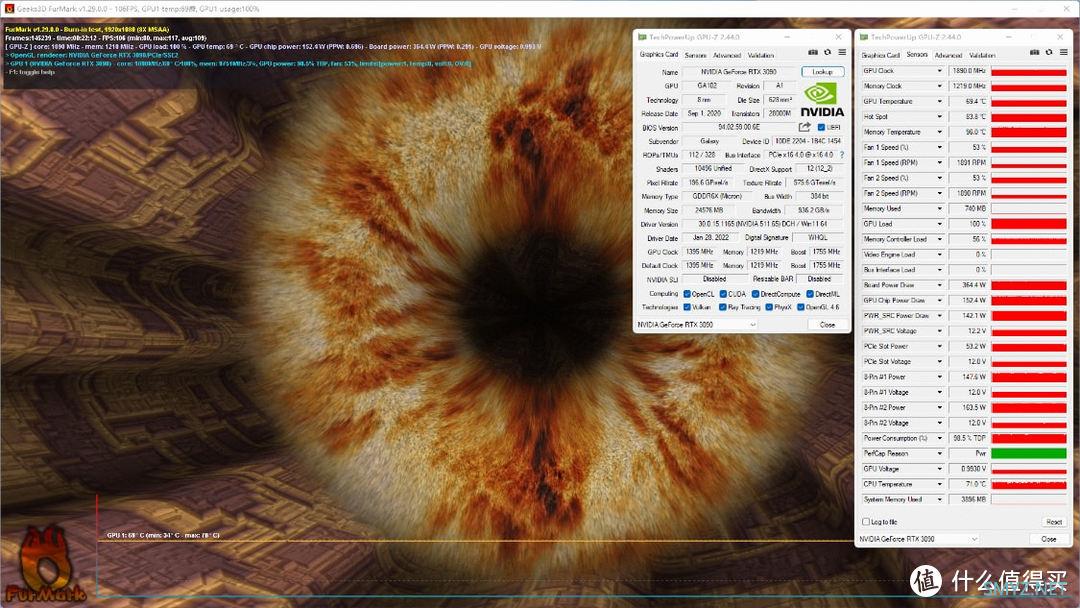Enable the Log to file checkbox

pyautogui.click(x=866, y=522)
